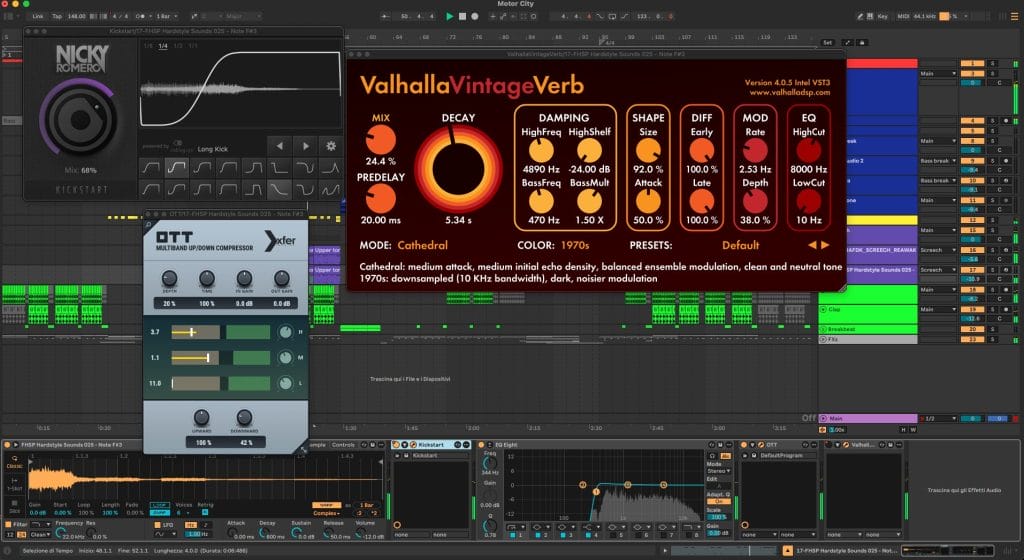
Task: Open the Clean filter circuit dropdown
Action: (40, 535)
